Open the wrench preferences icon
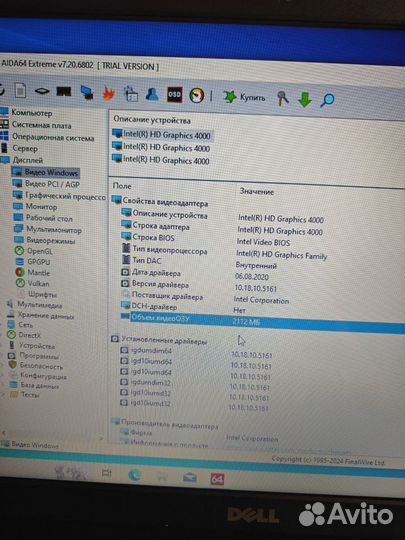 tap(283, 98)
